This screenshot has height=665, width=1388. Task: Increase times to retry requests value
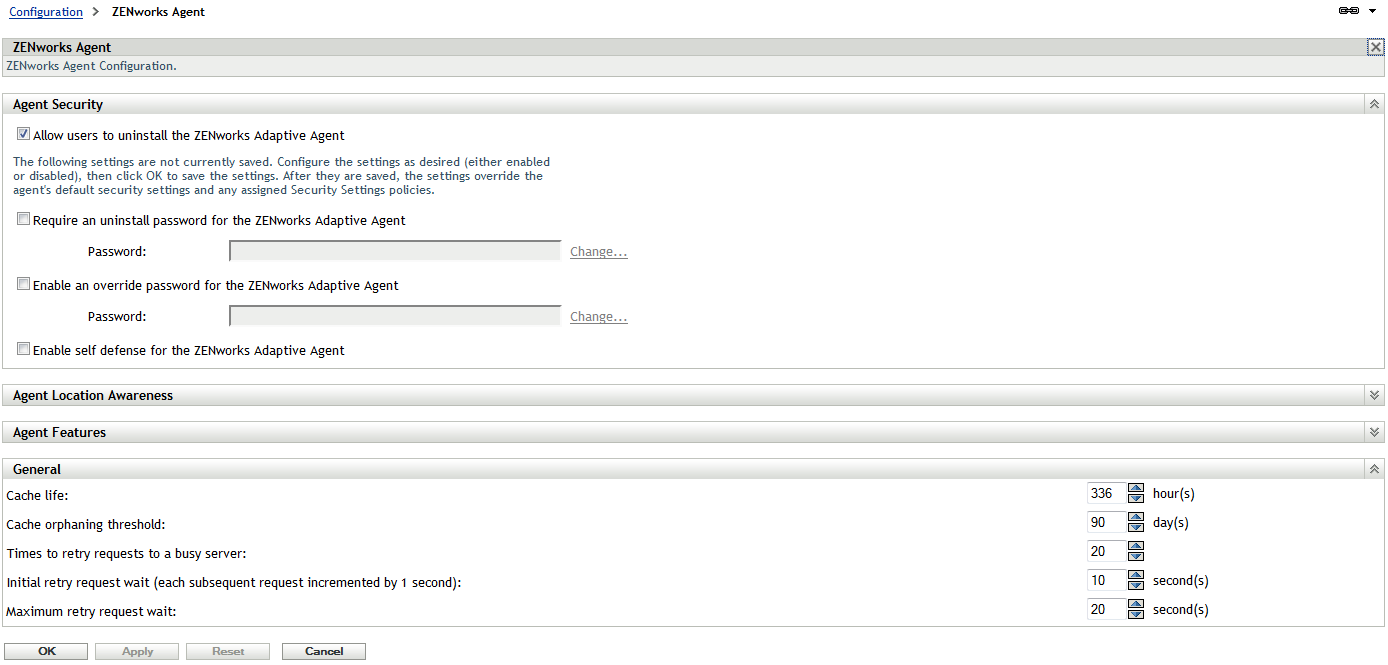pos(1135,546)
